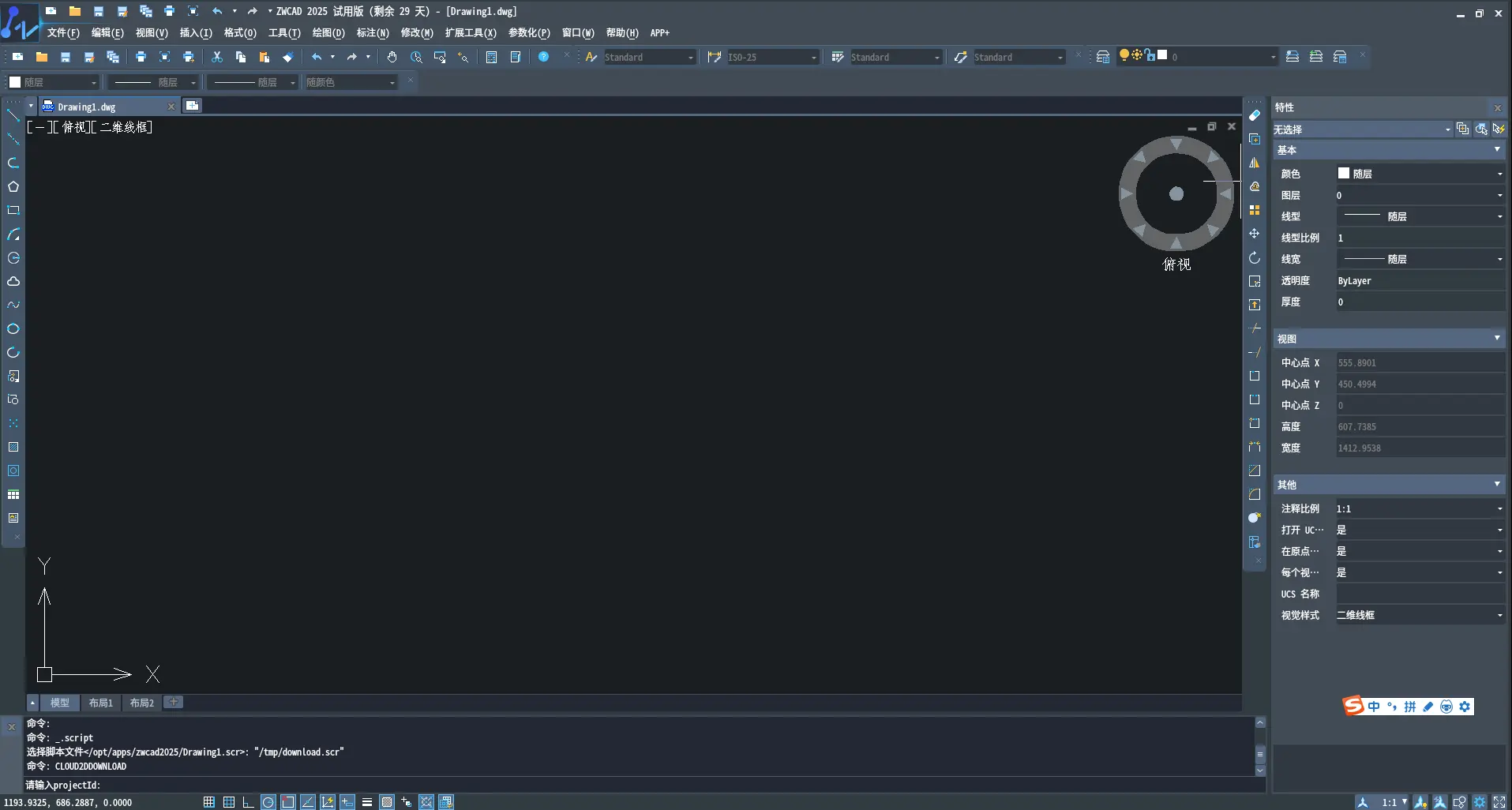Click the Match Properties brush icon
1512x810 pixels.
coord(288,57)
